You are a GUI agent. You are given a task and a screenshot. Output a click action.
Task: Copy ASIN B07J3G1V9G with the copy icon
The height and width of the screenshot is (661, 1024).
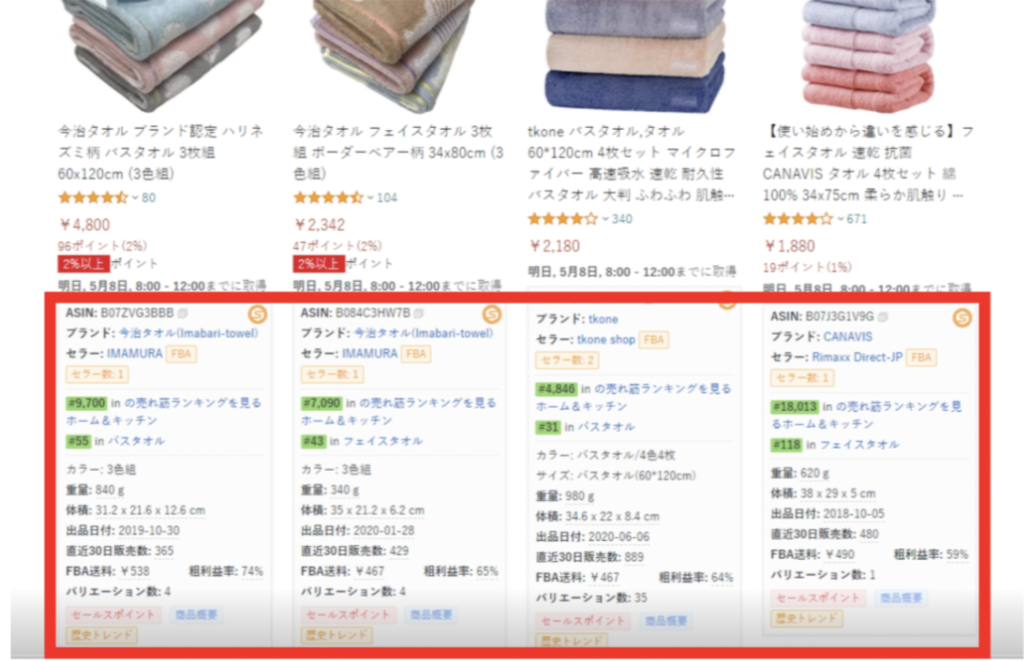click(883, 317)
